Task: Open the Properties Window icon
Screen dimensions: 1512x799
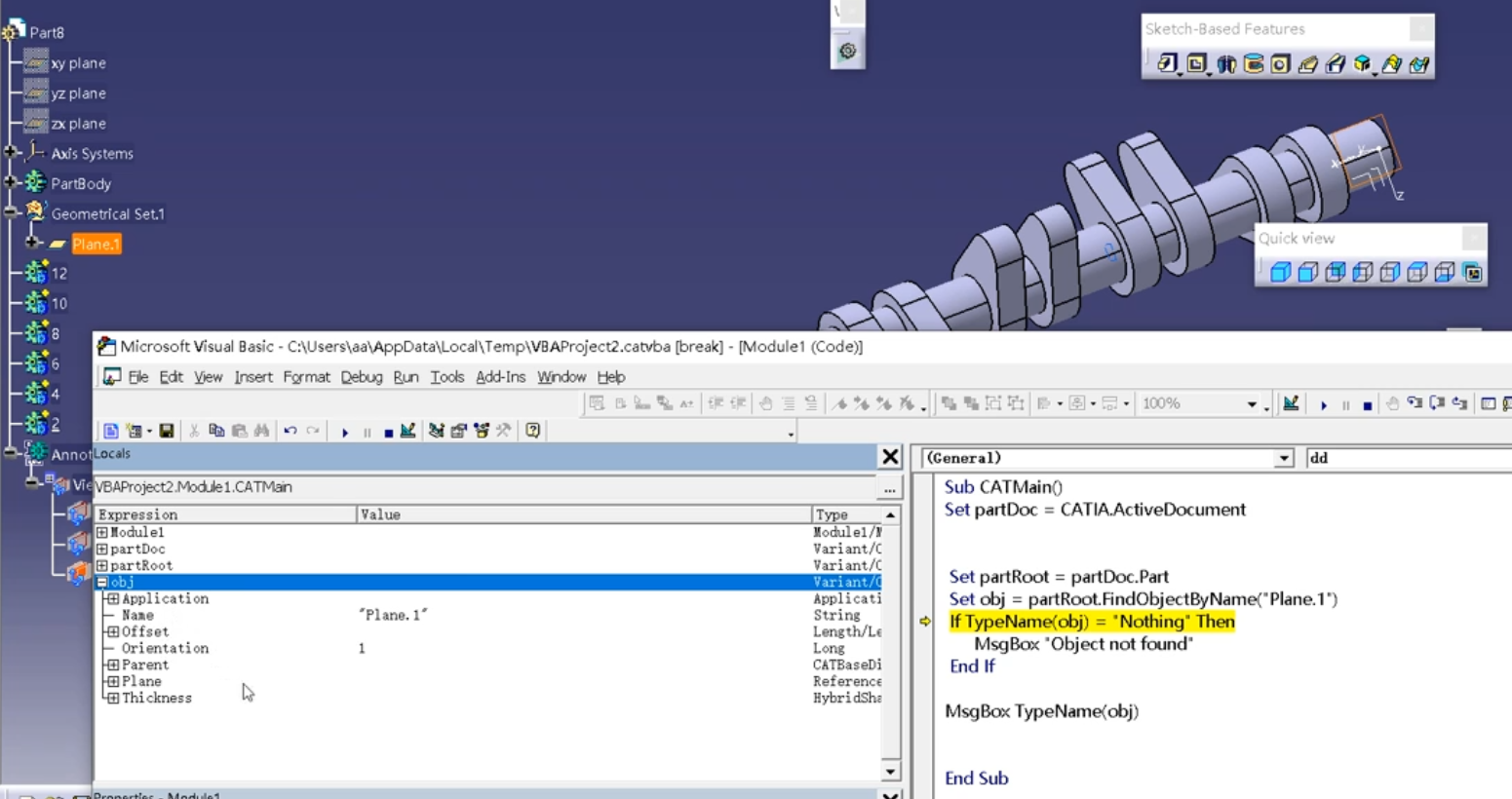Action: (458, 431)
